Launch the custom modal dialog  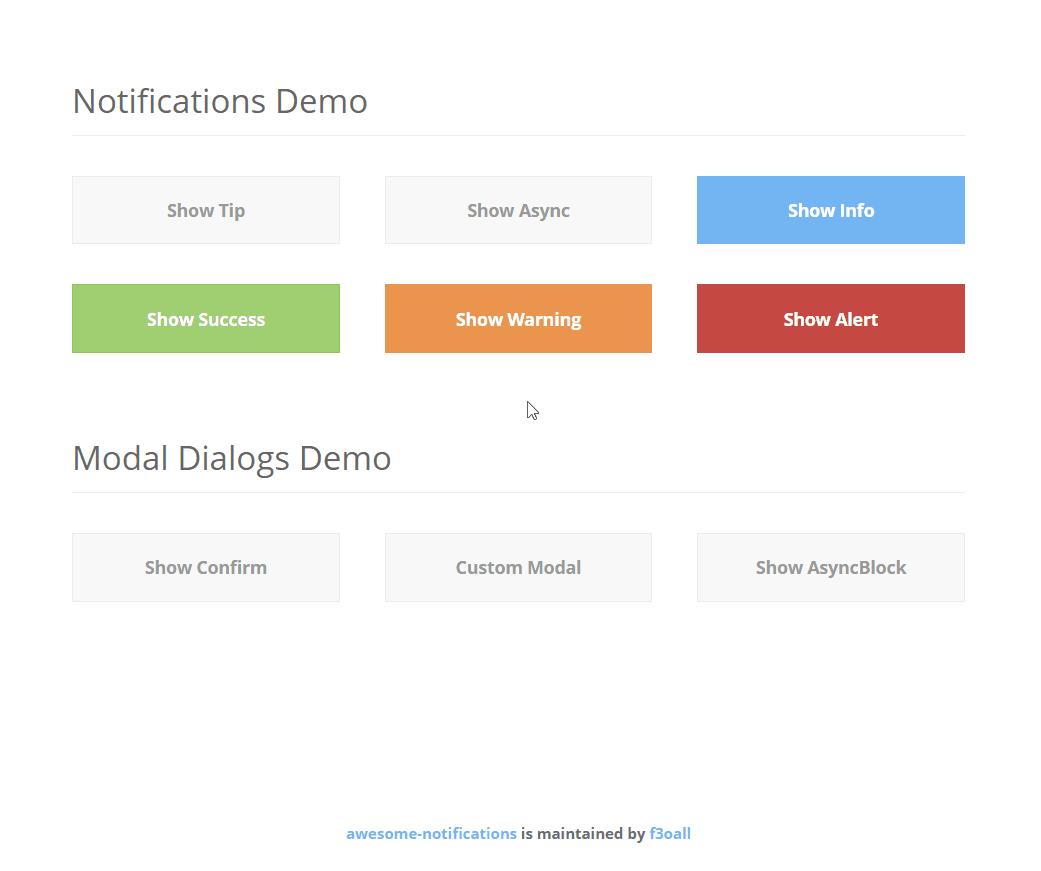pyautogui.click(x=518, y=567)
